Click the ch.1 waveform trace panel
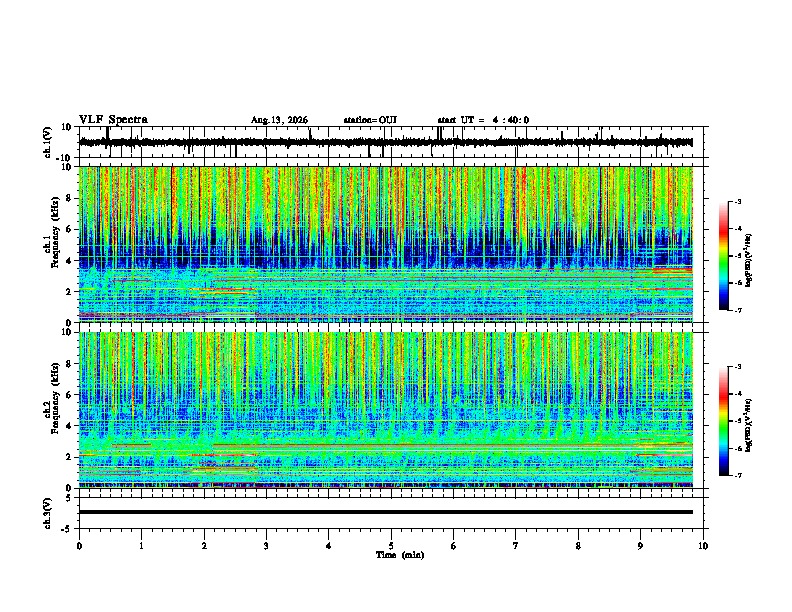Image resolution: width=792 pixels, height=612 pixels. coord(391,142)
